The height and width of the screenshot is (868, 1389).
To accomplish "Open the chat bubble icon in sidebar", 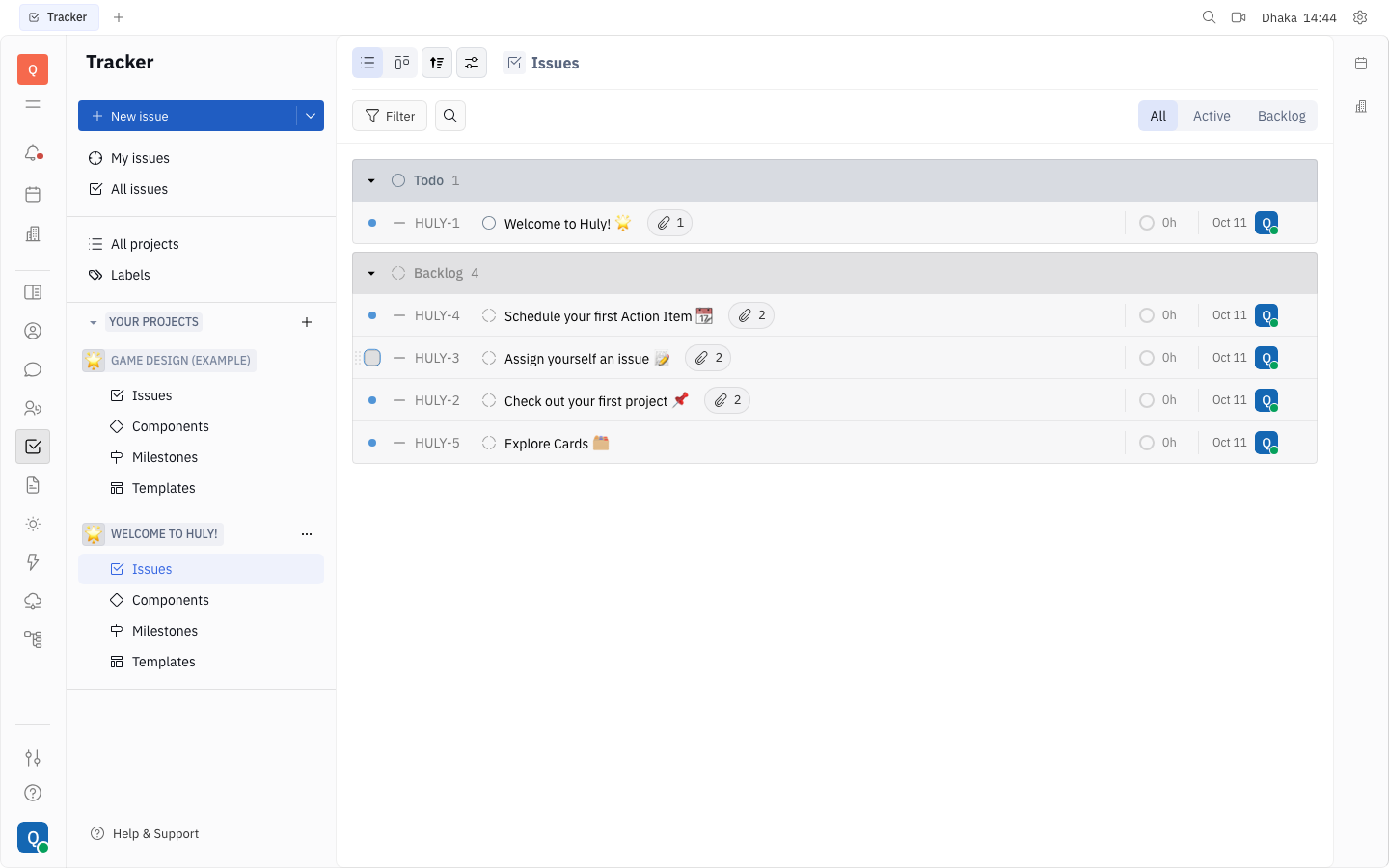I will tap(33, 369).
